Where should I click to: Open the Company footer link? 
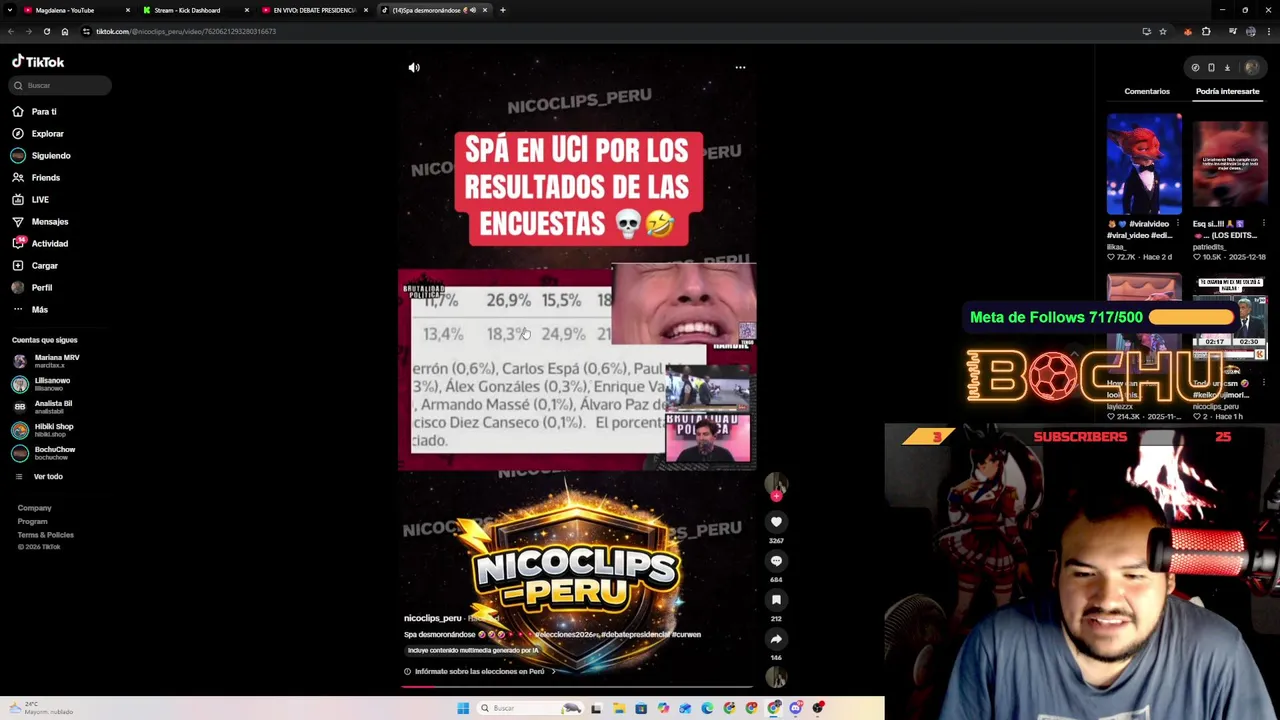coord(34,508)
